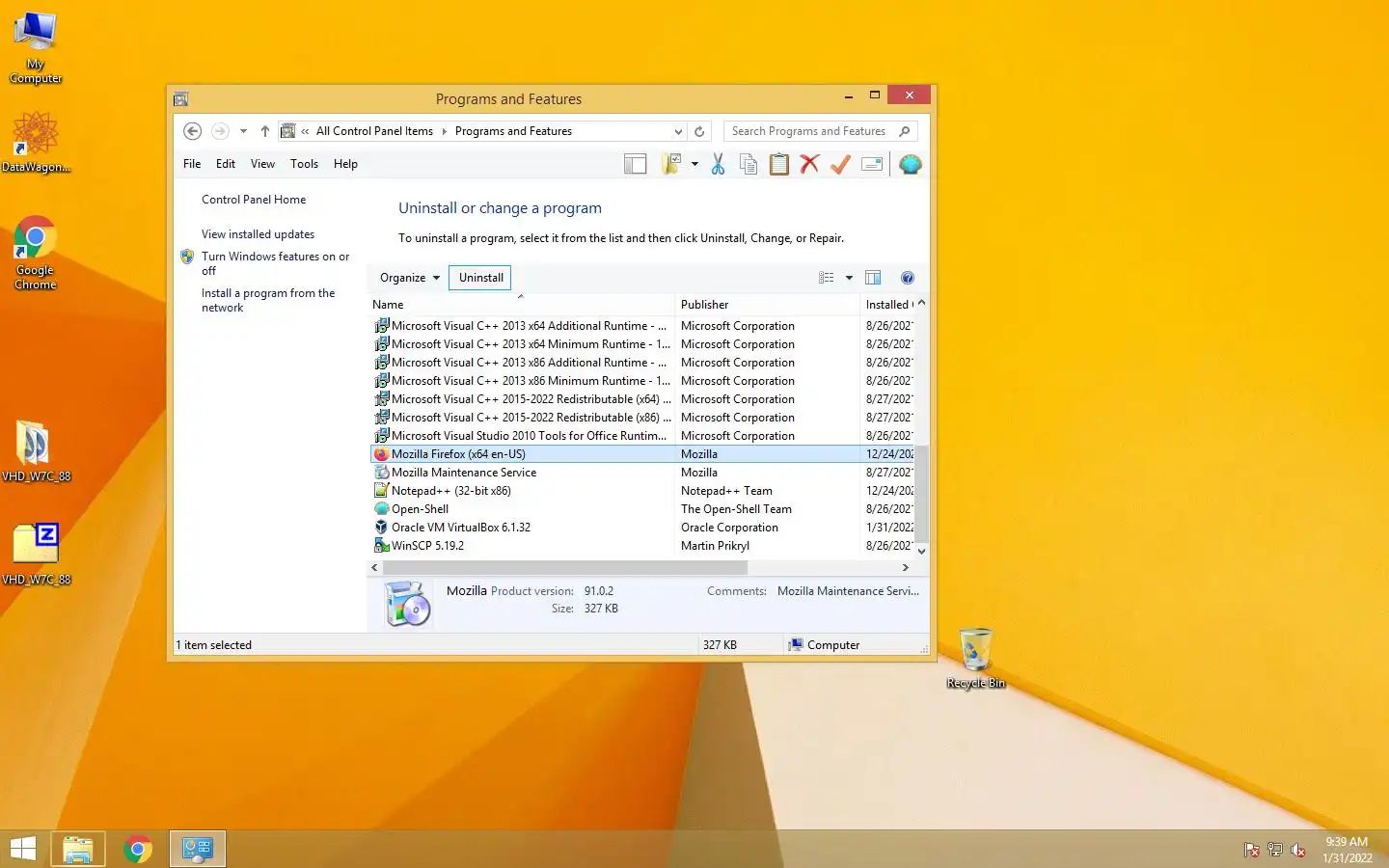Toggle the navigation pane toolbar icon

click(x=636, y=164)
